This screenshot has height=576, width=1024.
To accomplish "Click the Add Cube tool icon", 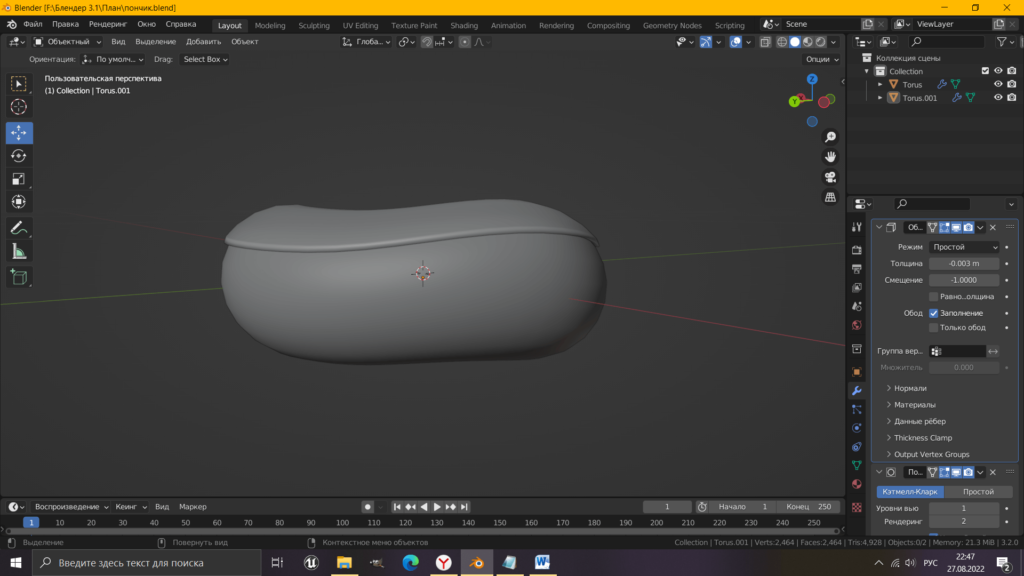I will click(19, 276).
